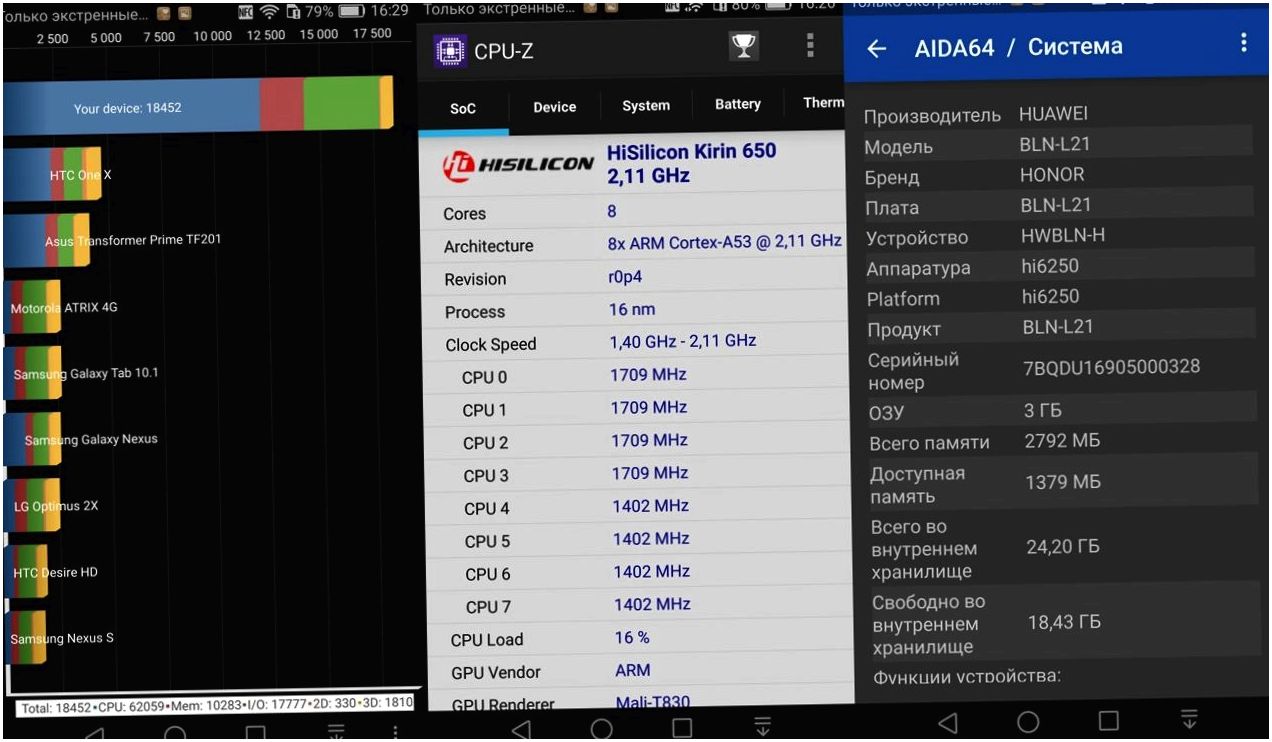Tap the recents square in CPU-Z navigation bar

(x=682, y=728)
